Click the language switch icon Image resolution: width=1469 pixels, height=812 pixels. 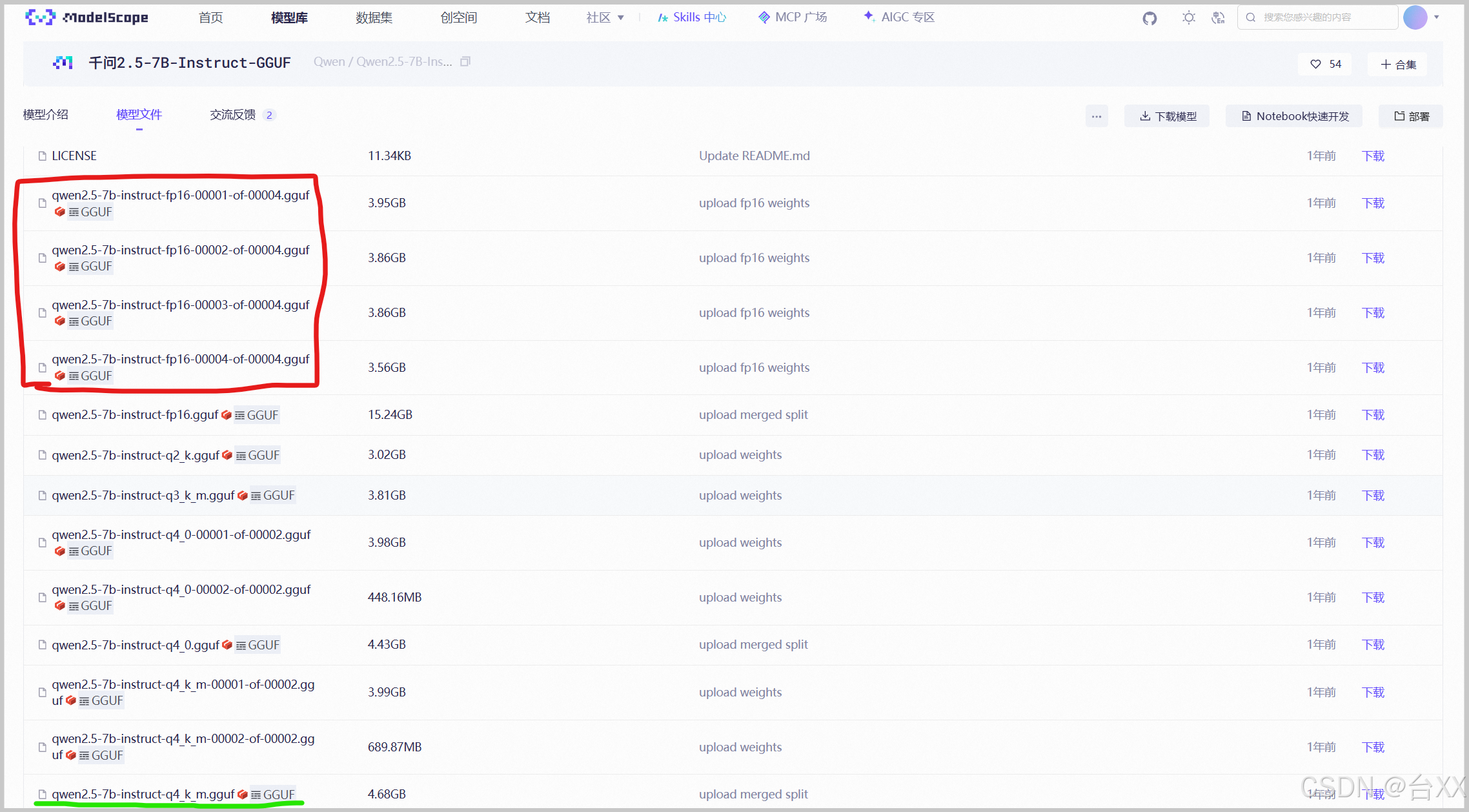click(1218, 18)
